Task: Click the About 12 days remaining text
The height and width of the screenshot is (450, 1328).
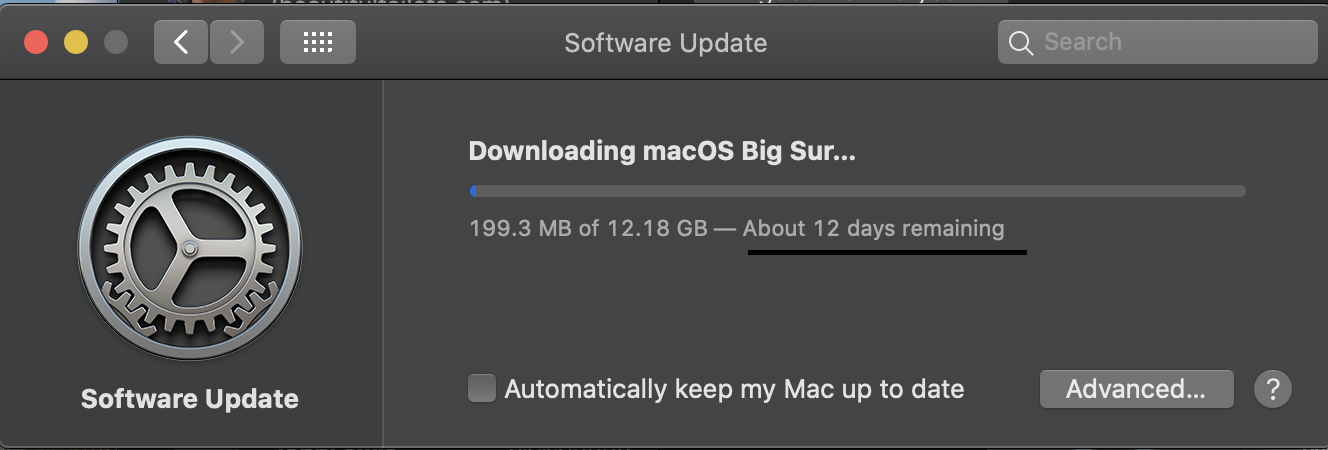Action: 874,228
